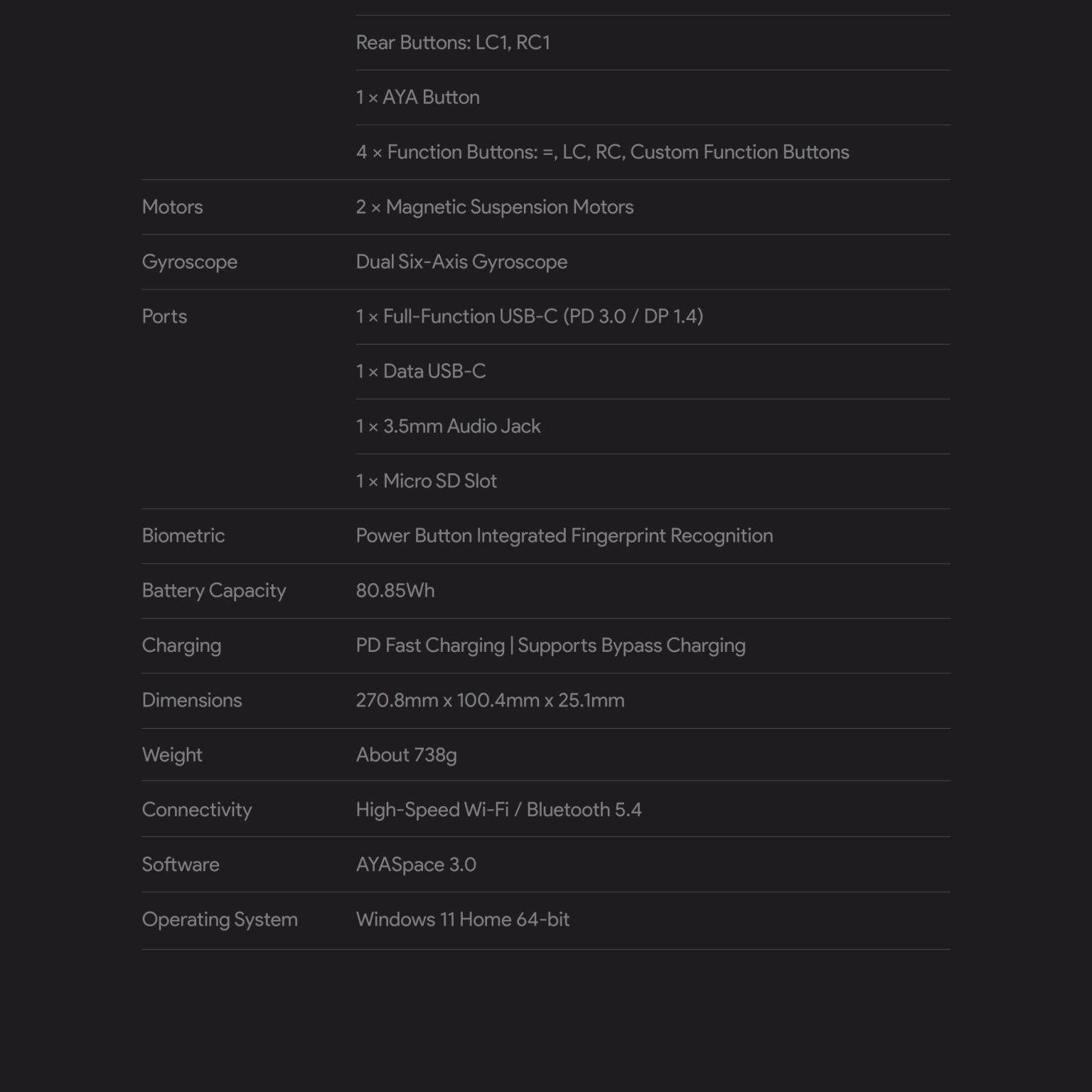Select the Battery Capacity label
This screenshot has width=1092, height=1092.
pos(213,591)
